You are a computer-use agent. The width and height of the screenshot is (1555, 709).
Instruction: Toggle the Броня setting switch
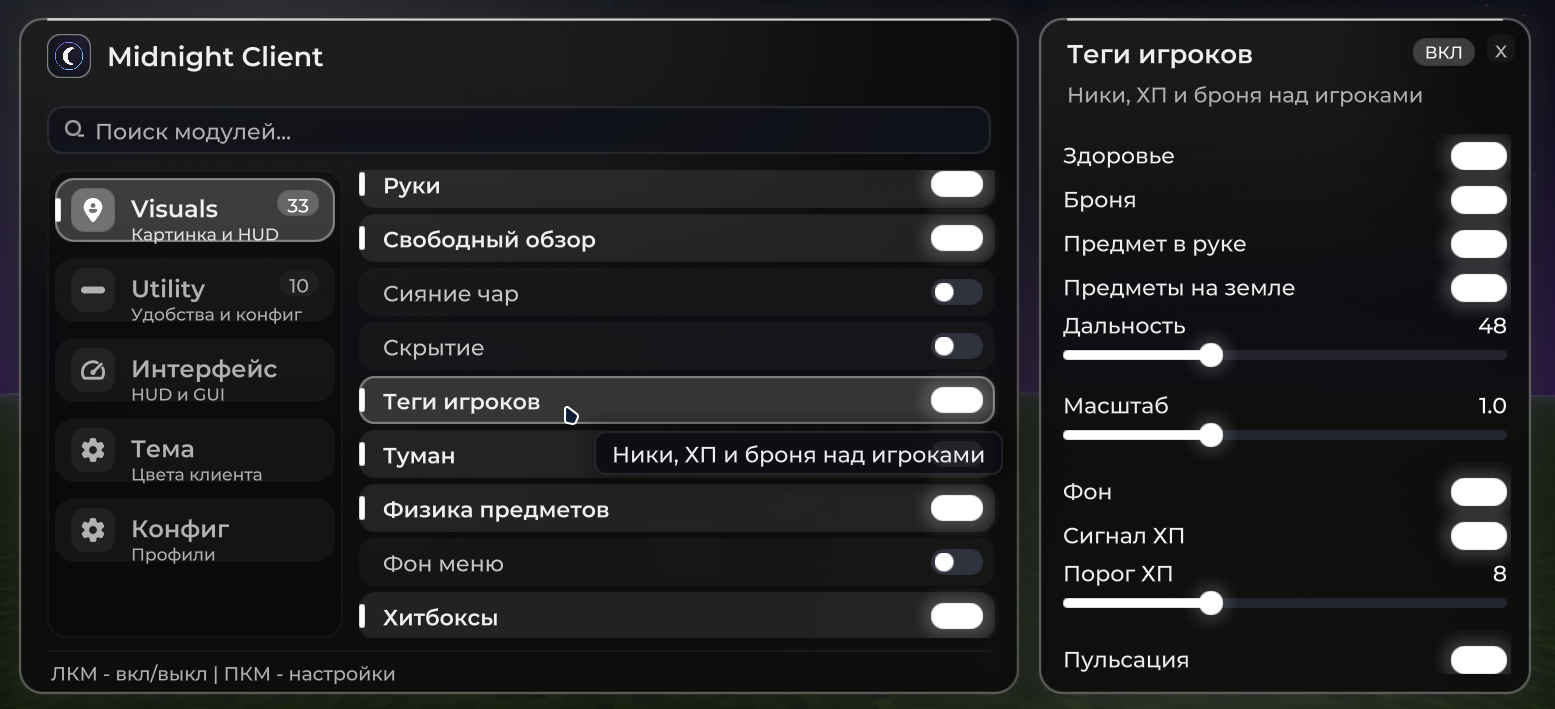1479,200
